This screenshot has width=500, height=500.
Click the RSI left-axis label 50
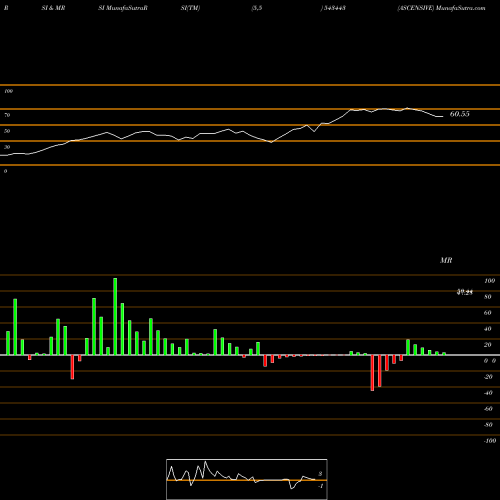click(7, 131)
